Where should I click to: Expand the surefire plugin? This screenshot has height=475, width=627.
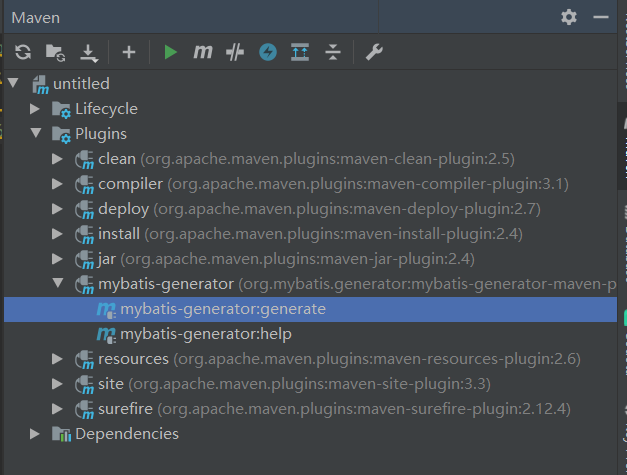coord(57,409)
